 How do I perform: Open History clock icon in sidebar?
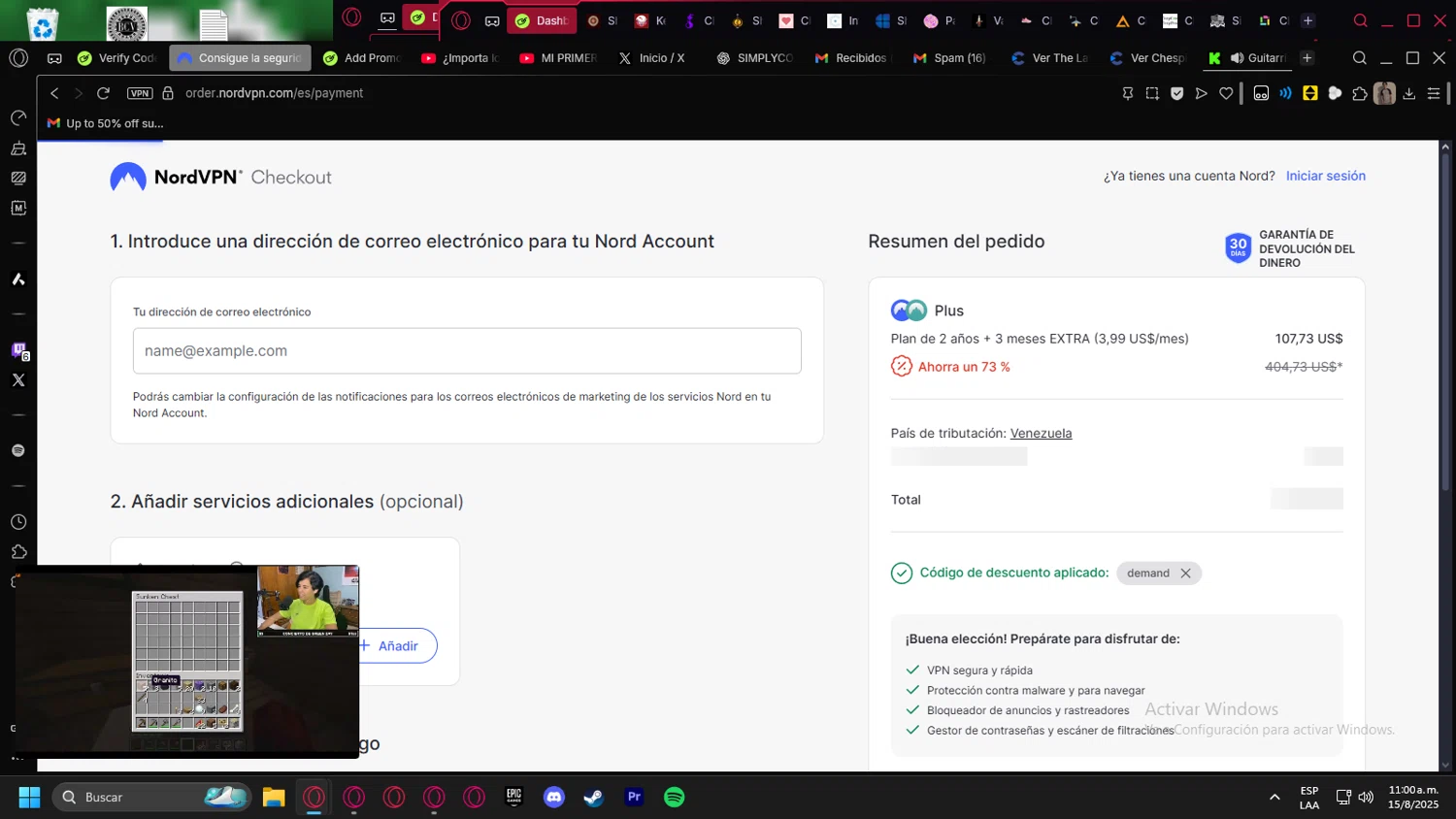[x=18, y=522]
